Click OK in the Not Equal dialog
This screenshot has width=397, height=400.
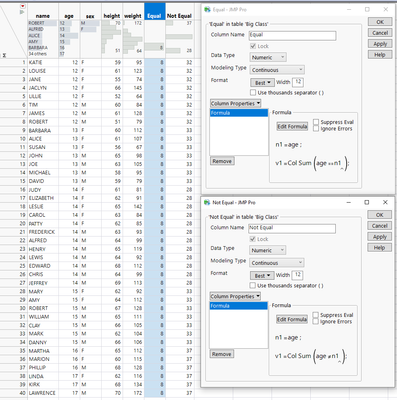pyautogui.click(x=380, y=215)
